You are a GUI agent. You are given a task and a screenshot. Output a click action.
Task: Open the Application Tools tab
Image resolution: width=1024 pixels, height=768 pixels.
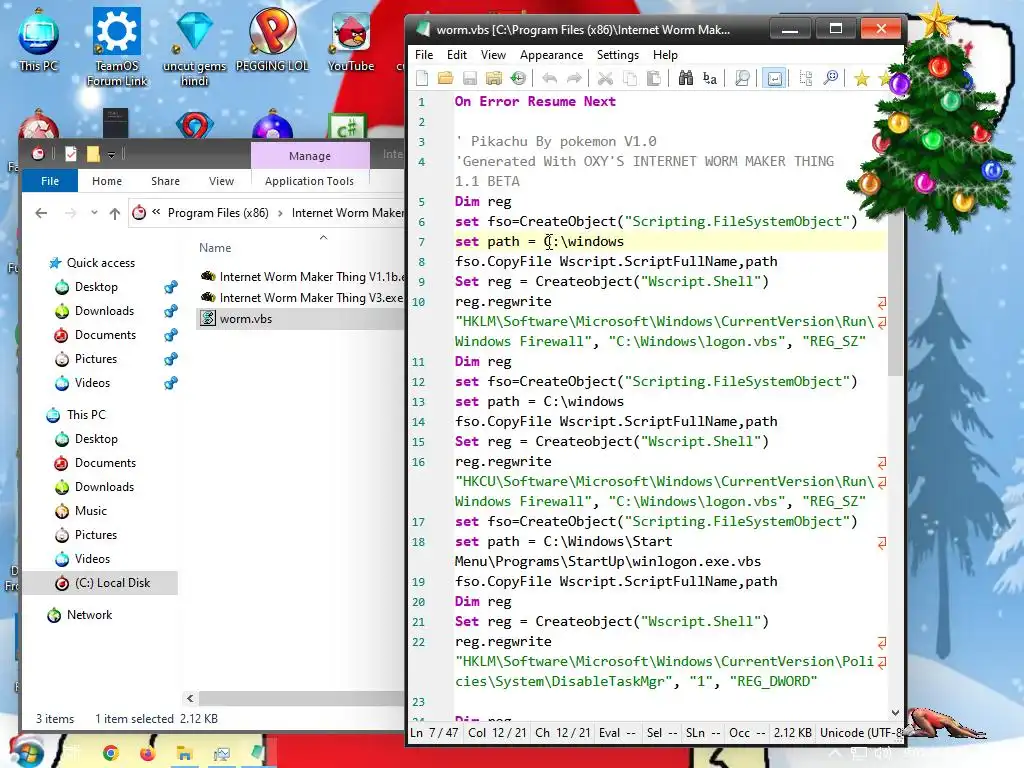[x=310, y=181]
